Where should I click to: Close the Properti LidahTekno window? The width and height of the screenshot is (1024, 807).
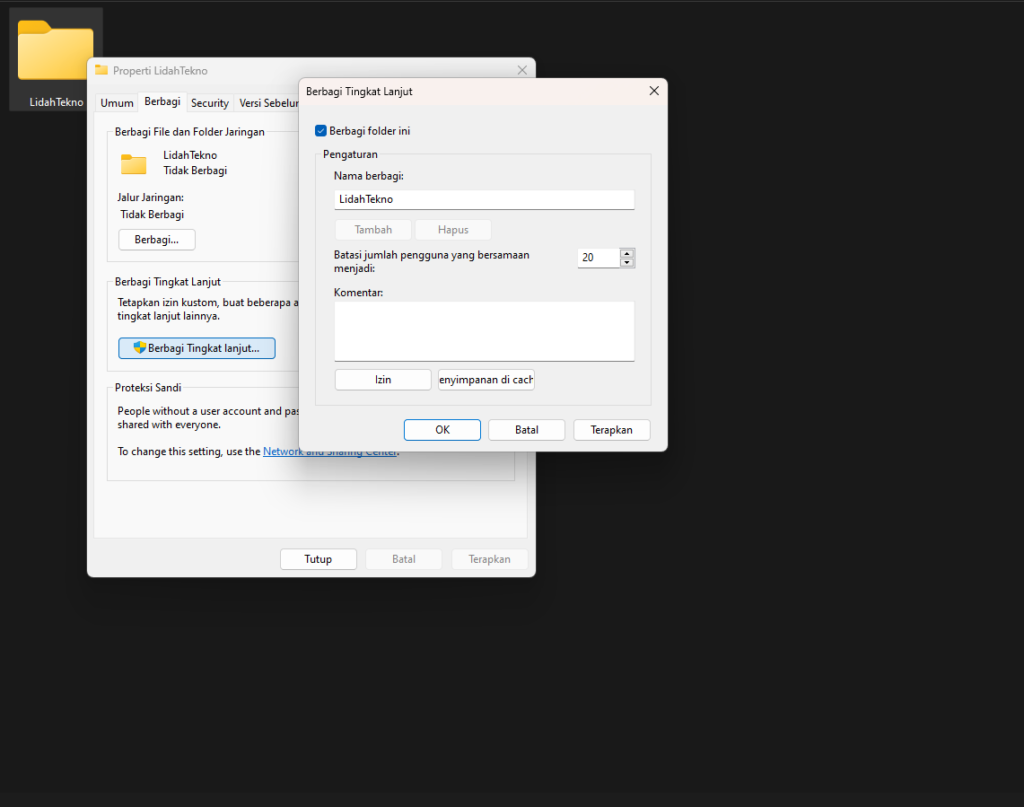coord(522,70)
